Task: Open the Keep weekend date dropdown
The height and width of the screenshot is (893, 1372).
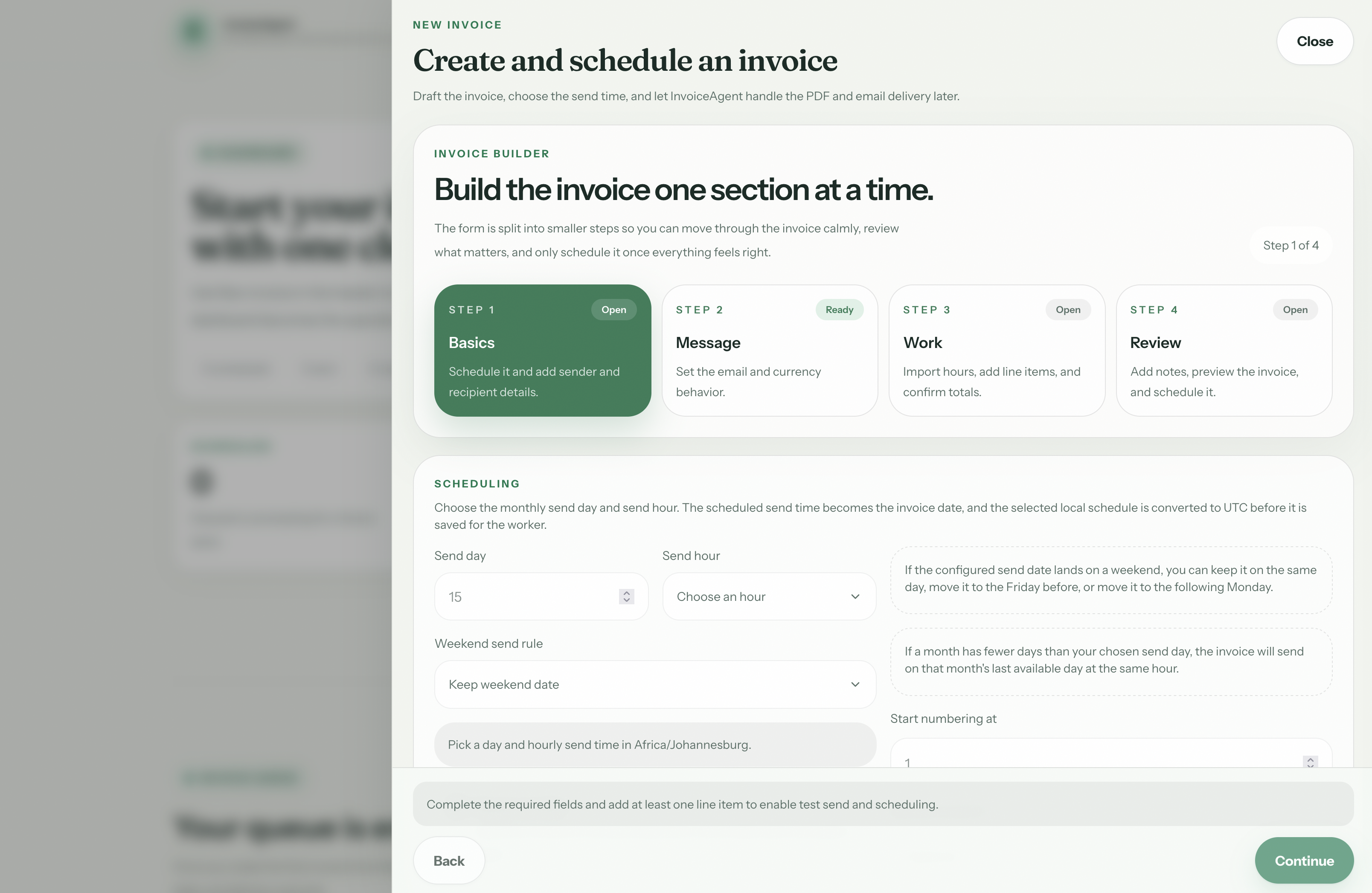Action: 655,684
